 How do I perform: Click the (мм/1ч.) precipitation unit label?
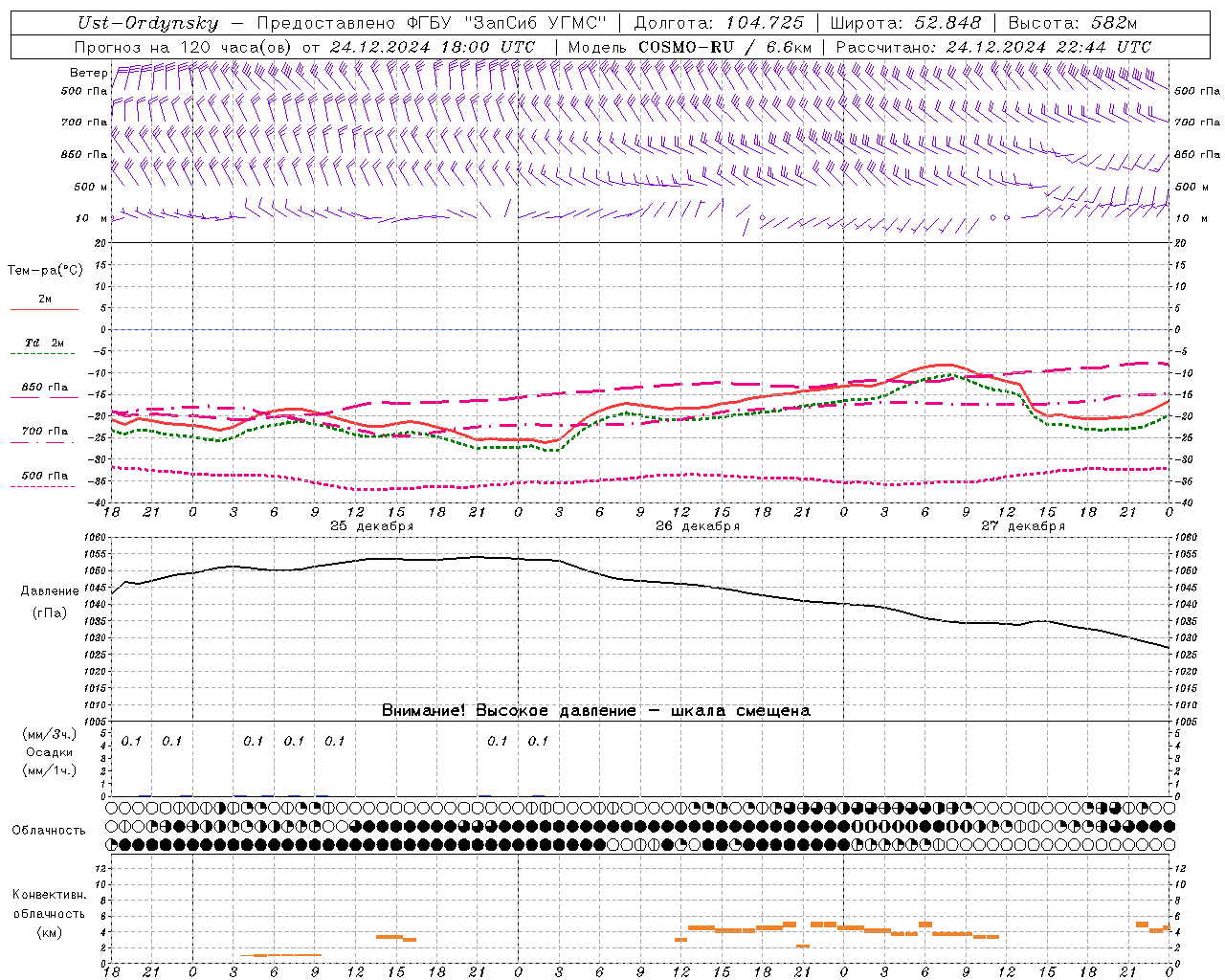pos(50,770)
